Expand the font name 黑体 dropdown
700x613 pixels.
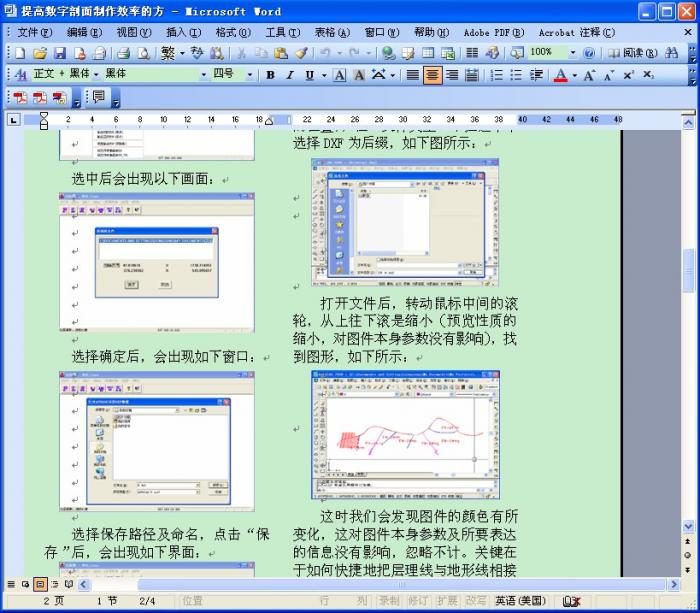pyautogui.click(x=203, y=75)
